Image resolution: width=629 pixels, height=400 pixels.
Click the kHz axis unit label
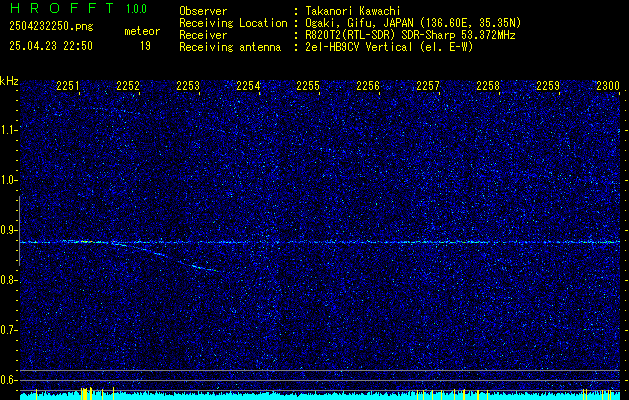point(9,81)
